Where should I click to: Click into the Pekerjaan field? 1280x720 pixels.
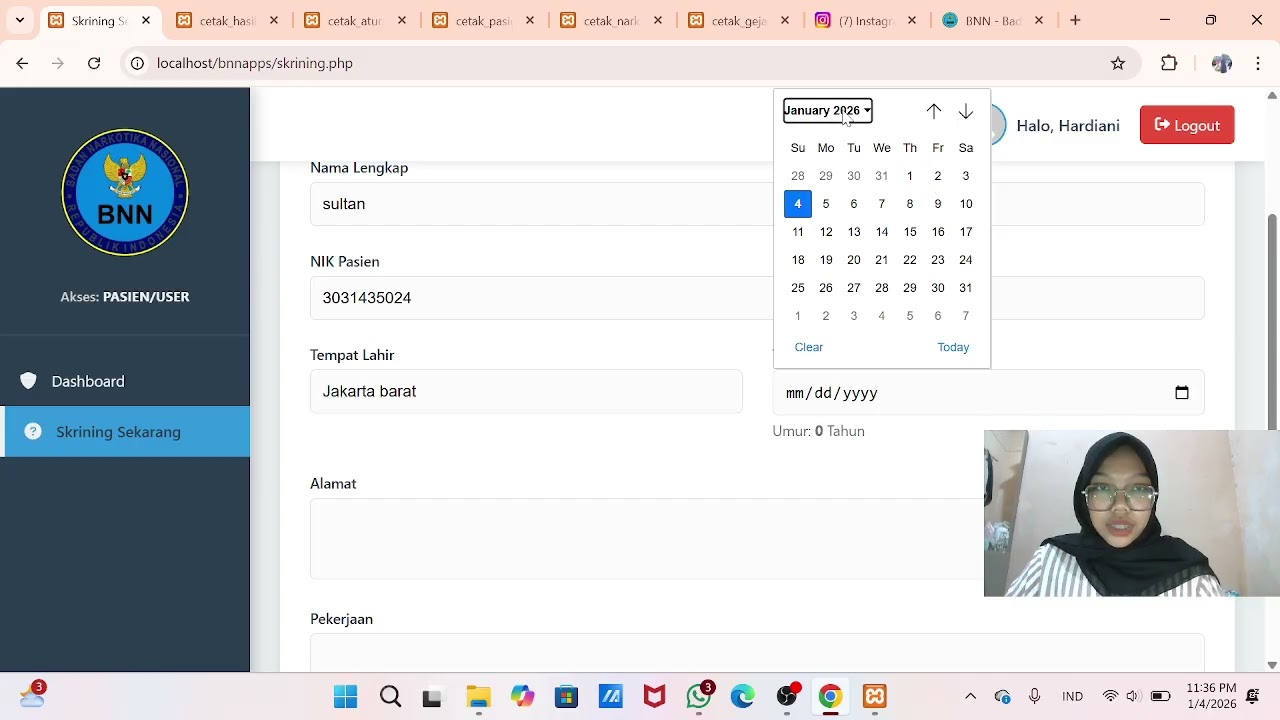coord(757,652)
